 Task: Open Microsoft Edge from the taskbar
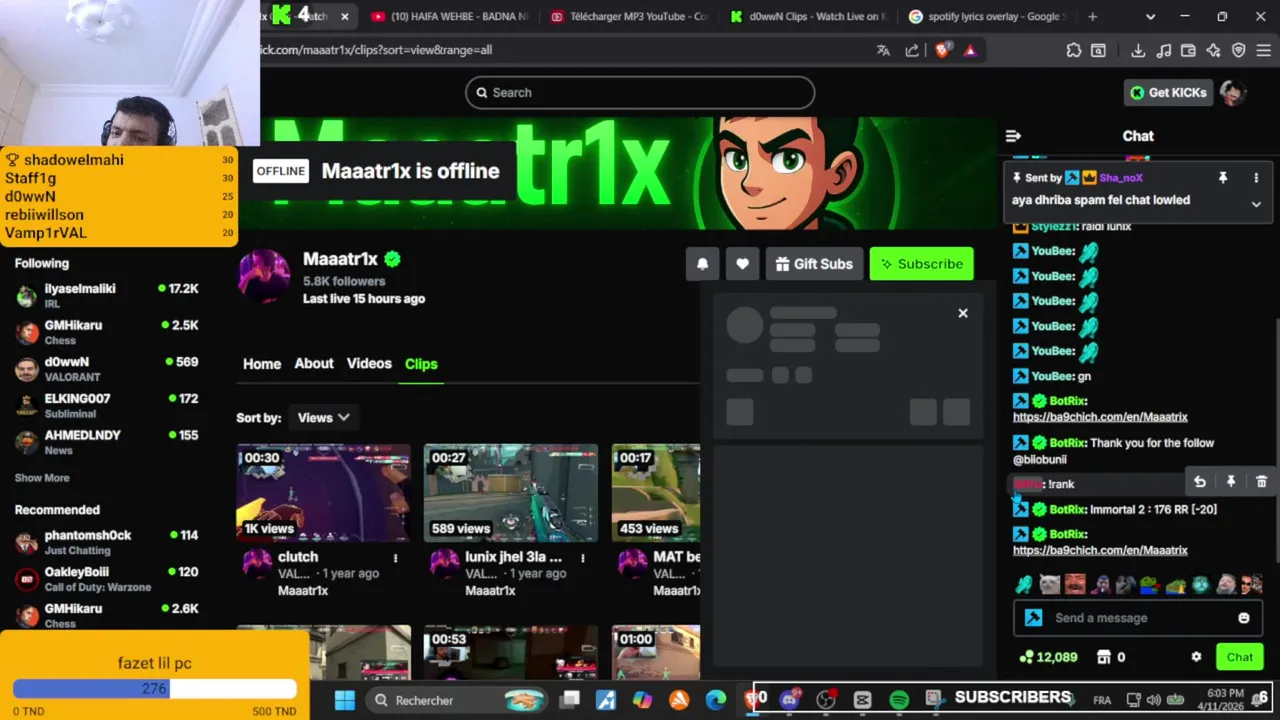click(x=716, y=700)
